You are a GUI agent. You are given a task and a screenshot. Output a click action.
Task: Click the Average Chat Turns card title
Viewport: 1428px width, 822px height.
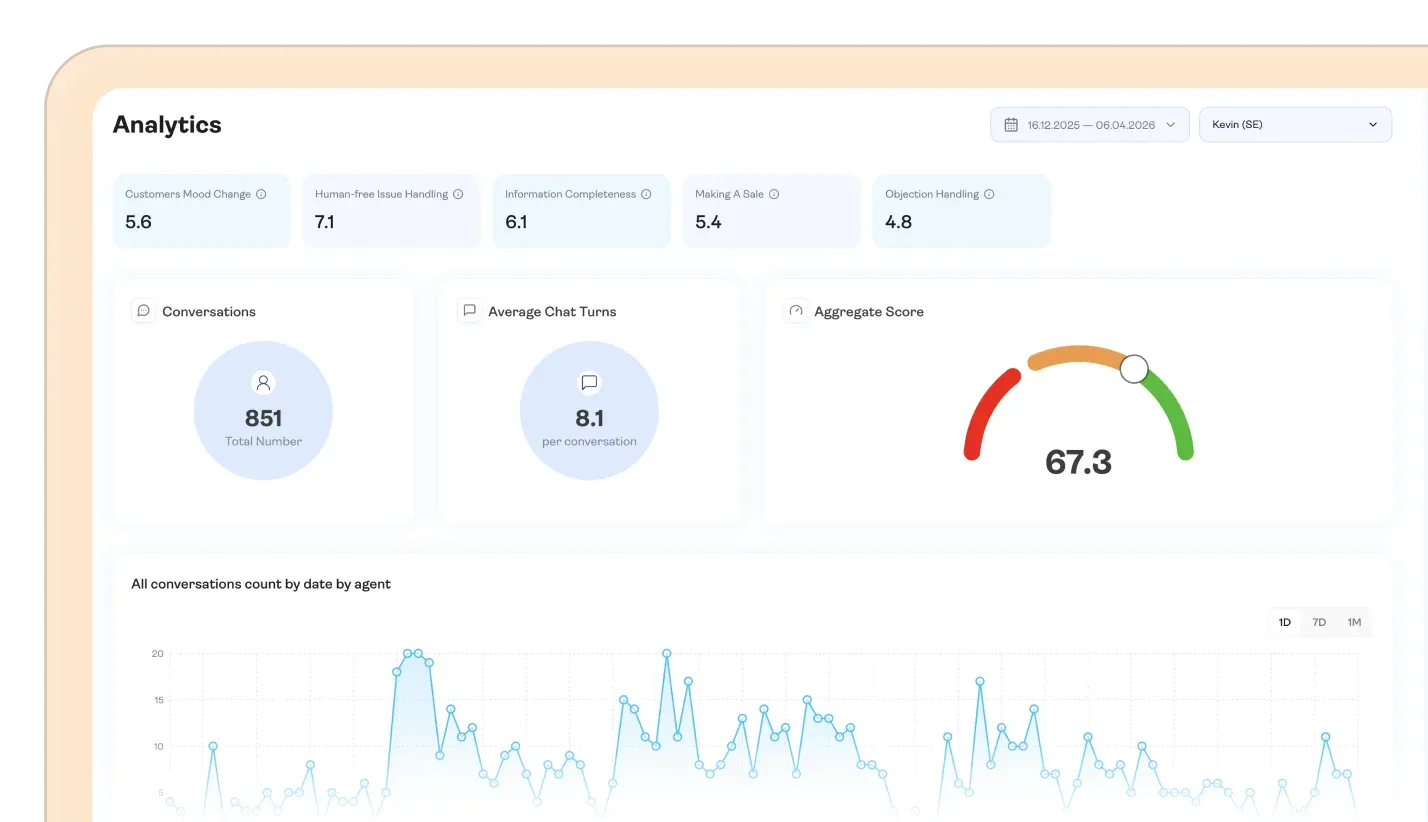552,312
